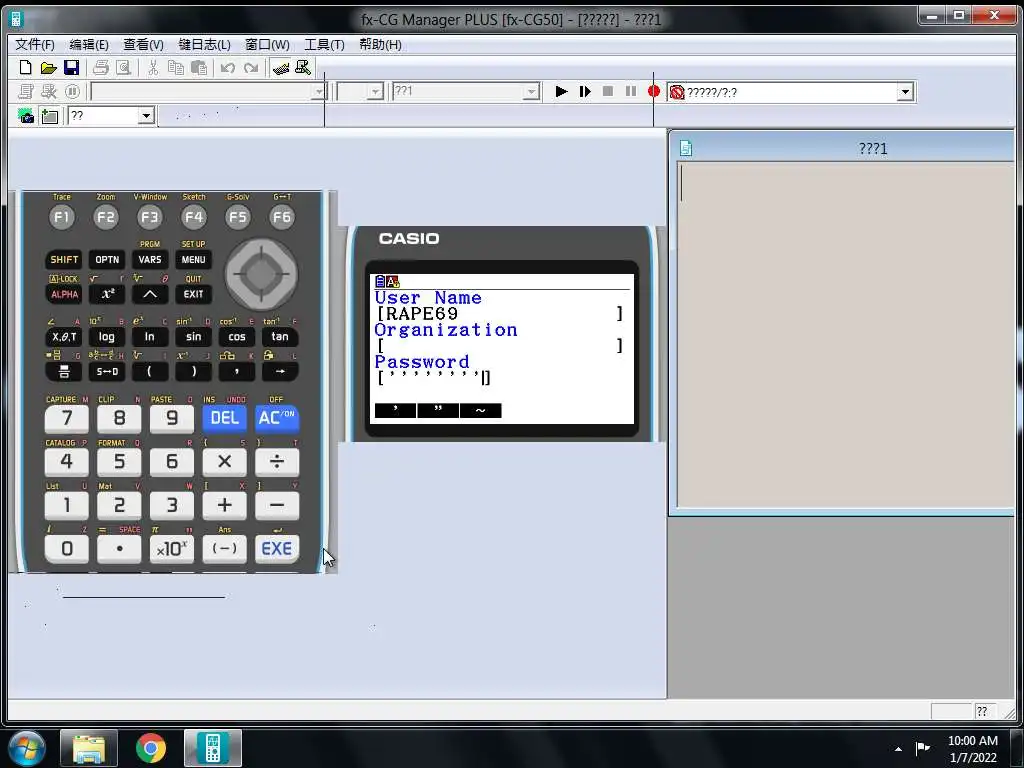1024x768 pixels.
Task: Click number key 7
Action: tap(67, 418)
